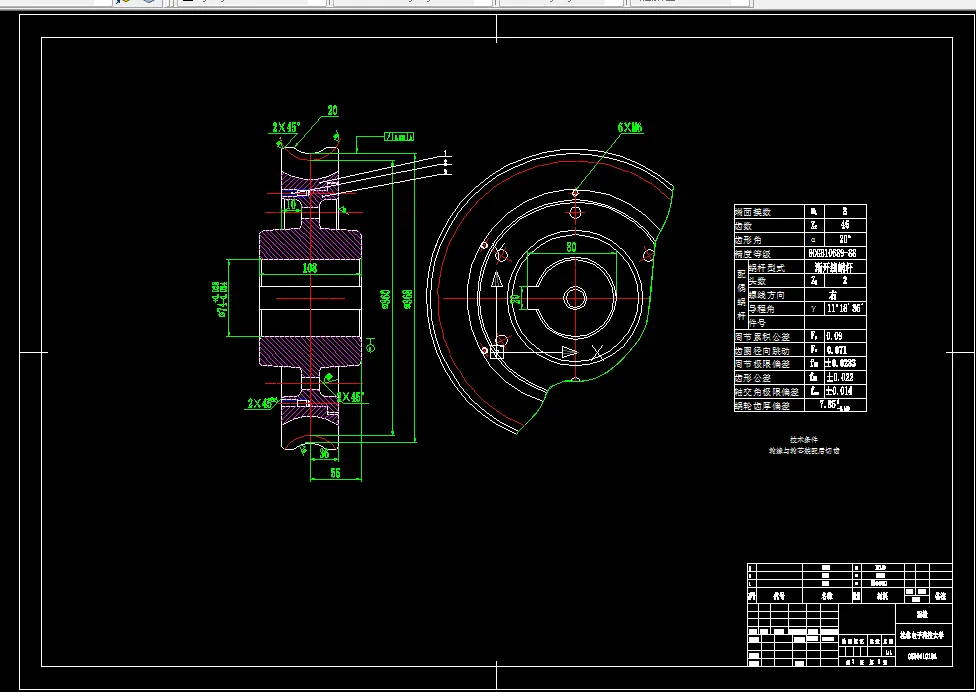The width and height of the screenshot is (976, 692).
Task: Click the 名称 title block header
Action: click(826, 596)
